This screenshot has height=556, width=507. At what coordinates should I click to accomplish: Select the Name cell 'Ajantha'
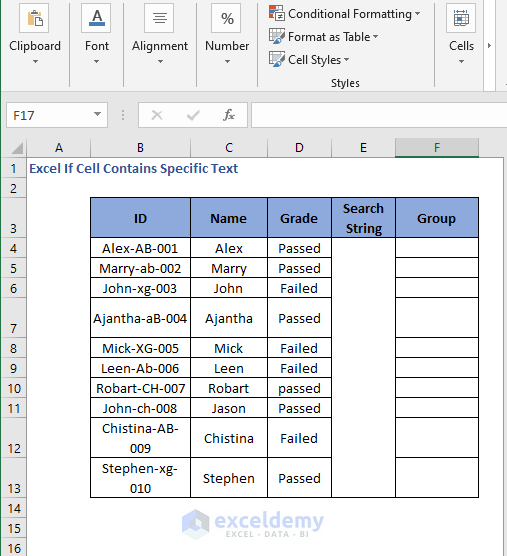point(229,318)
